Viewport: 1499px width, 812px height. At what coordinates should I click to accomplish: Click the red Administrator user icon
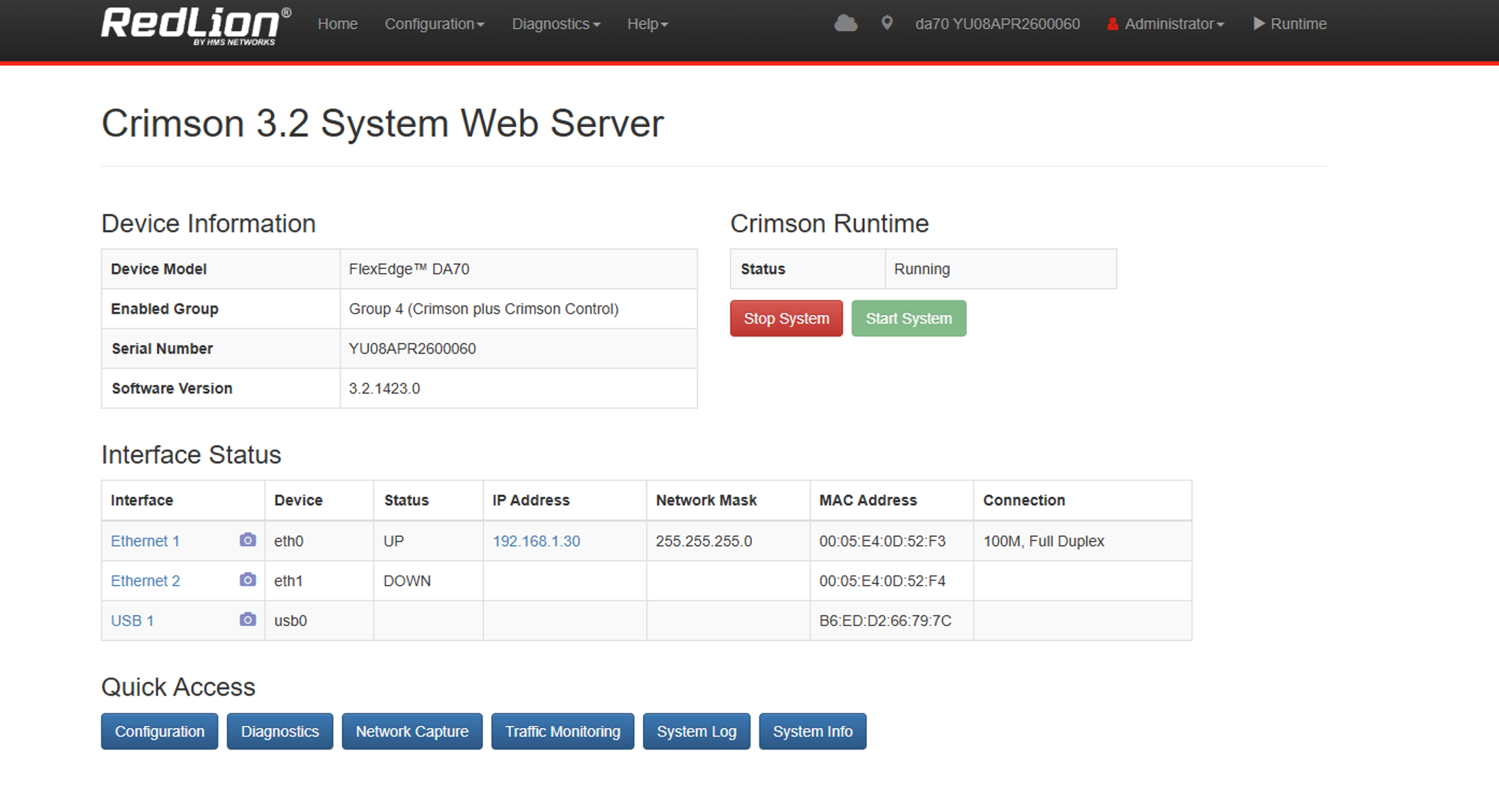tap(1112, 24)
